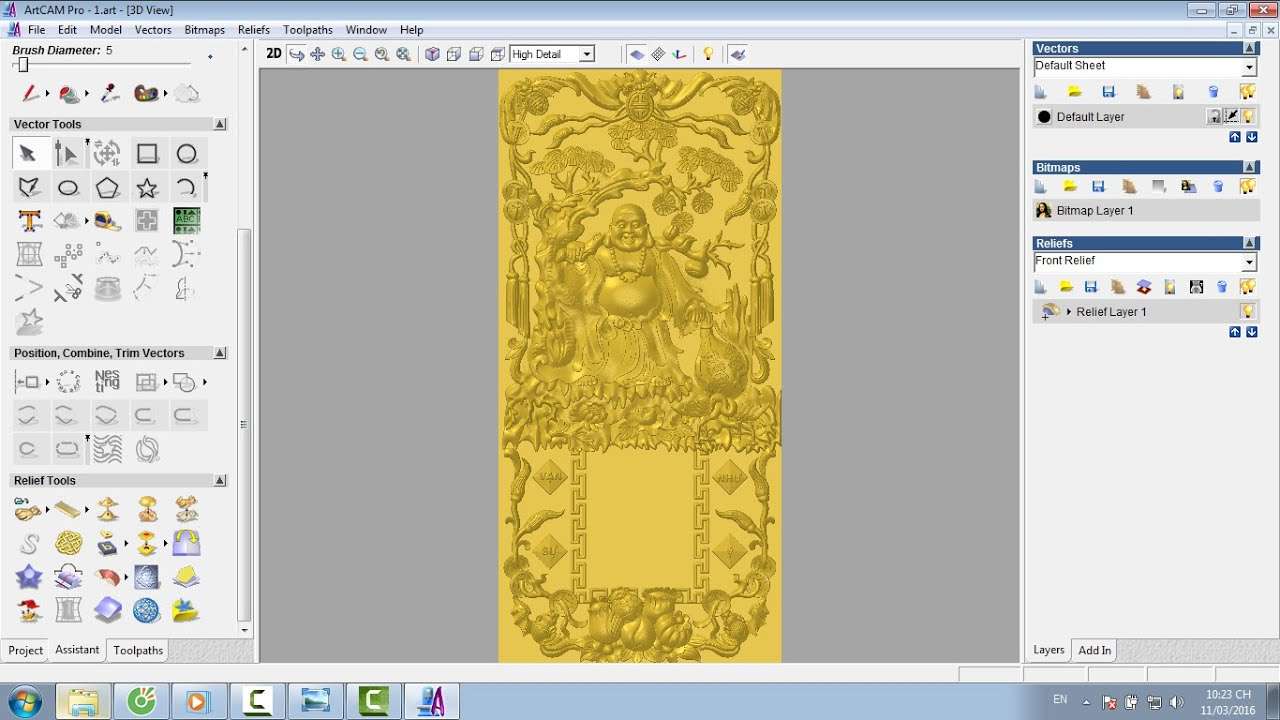Image resolution: width=1280 pixels, height=720 pixels.
Task: Collapse the Vector Tools section
Action: [x=220, y=124]
